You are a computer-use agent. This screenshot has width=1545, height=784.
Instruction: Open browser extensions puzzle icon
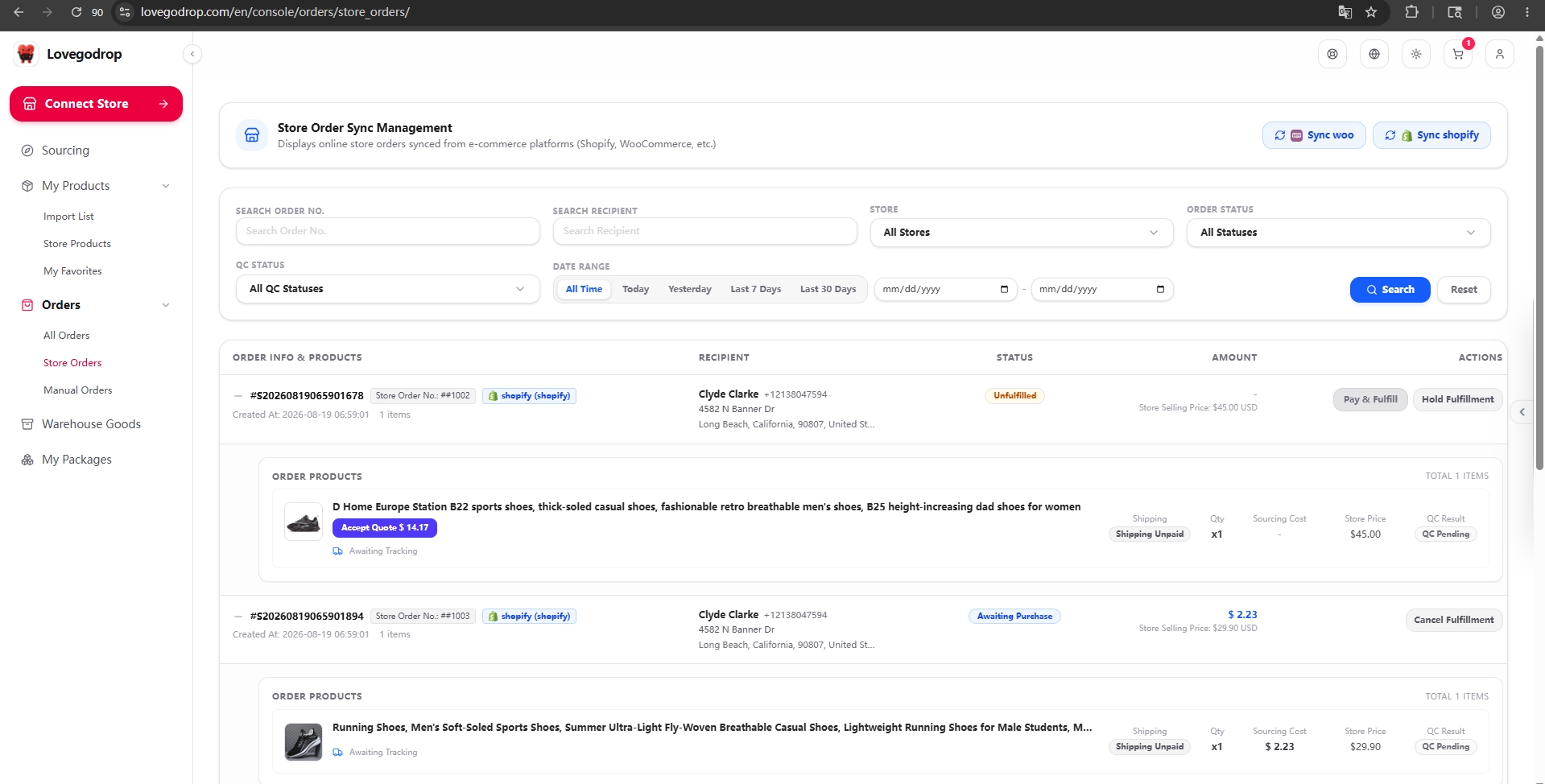pyautogui.click(x=1411, y=12)
